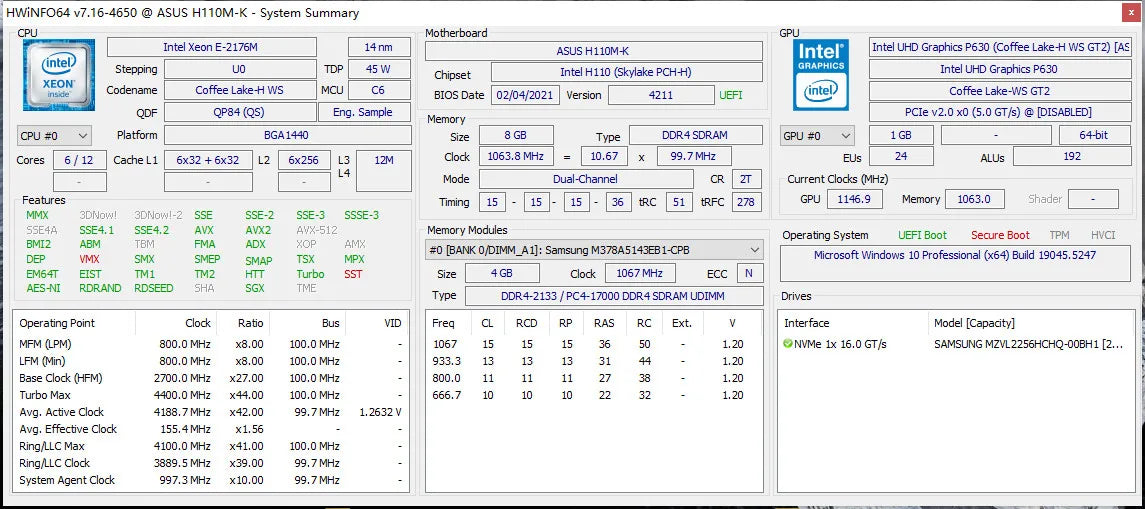Click the module size 4 GB field

[502, 274]
